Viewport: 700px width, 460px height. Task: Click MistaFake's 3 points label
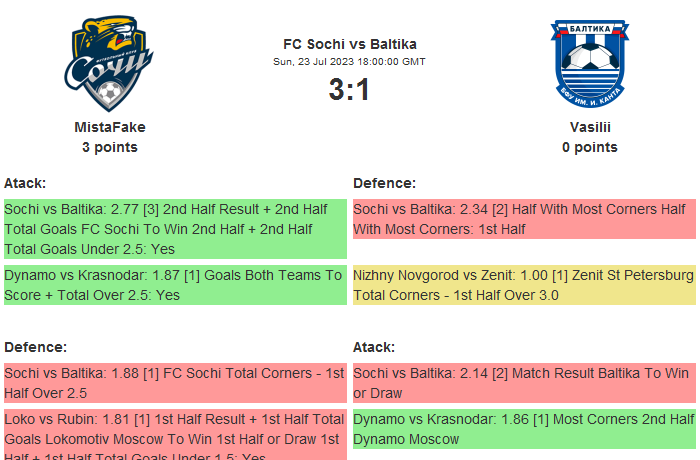(110, 147)
